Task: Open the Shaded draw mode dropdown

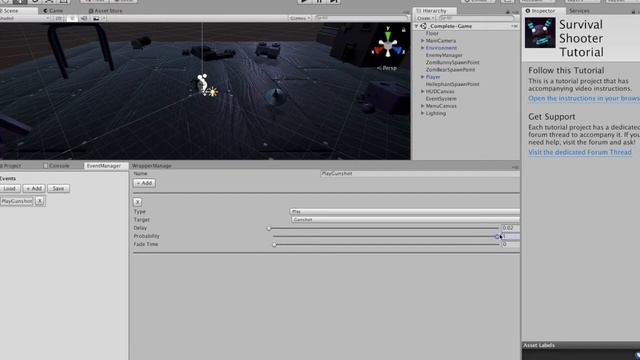Action: [x=24, y=18]
